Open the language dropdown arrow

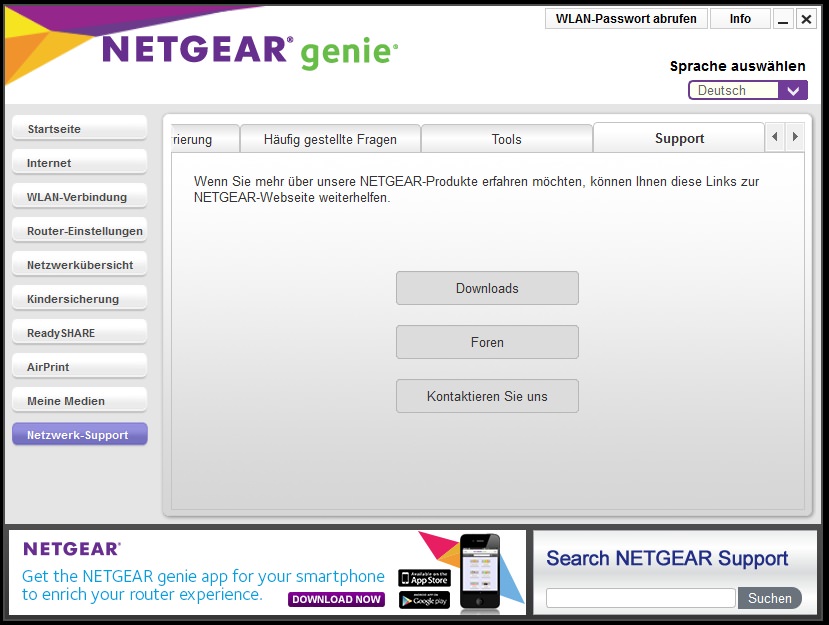[x=793, y=90]
